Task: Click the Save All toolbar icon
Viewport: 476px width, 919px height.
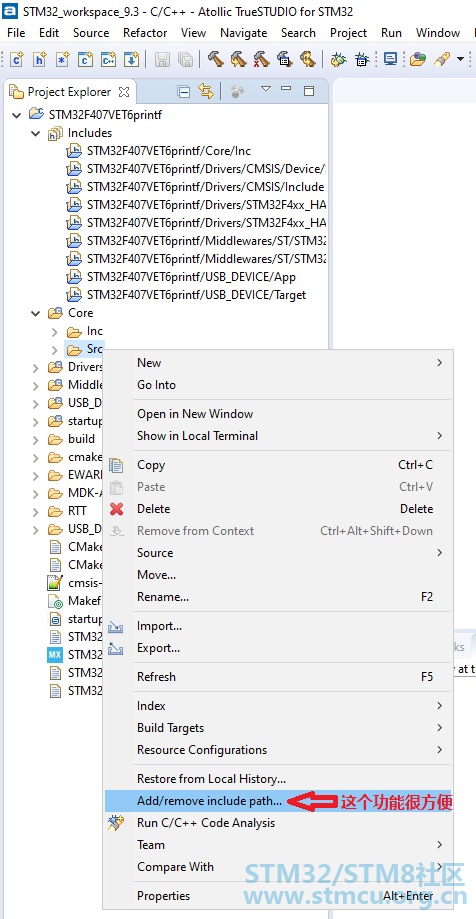Action: click(185, 59)
